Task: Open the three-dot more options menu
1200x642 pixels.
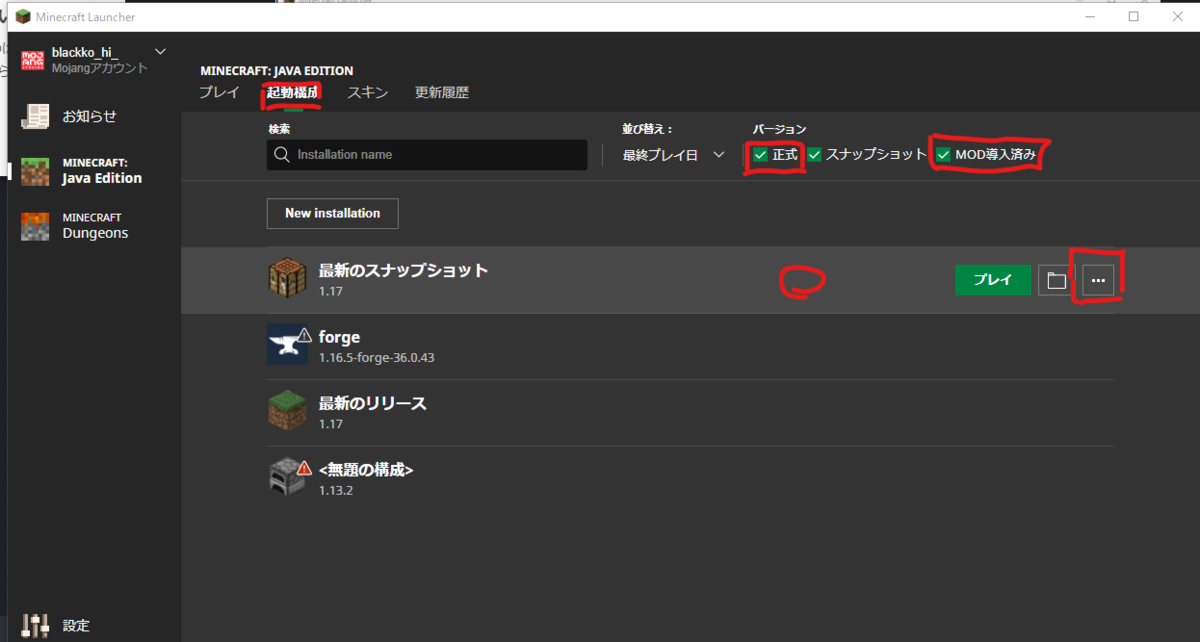Action: point(1098,281)
